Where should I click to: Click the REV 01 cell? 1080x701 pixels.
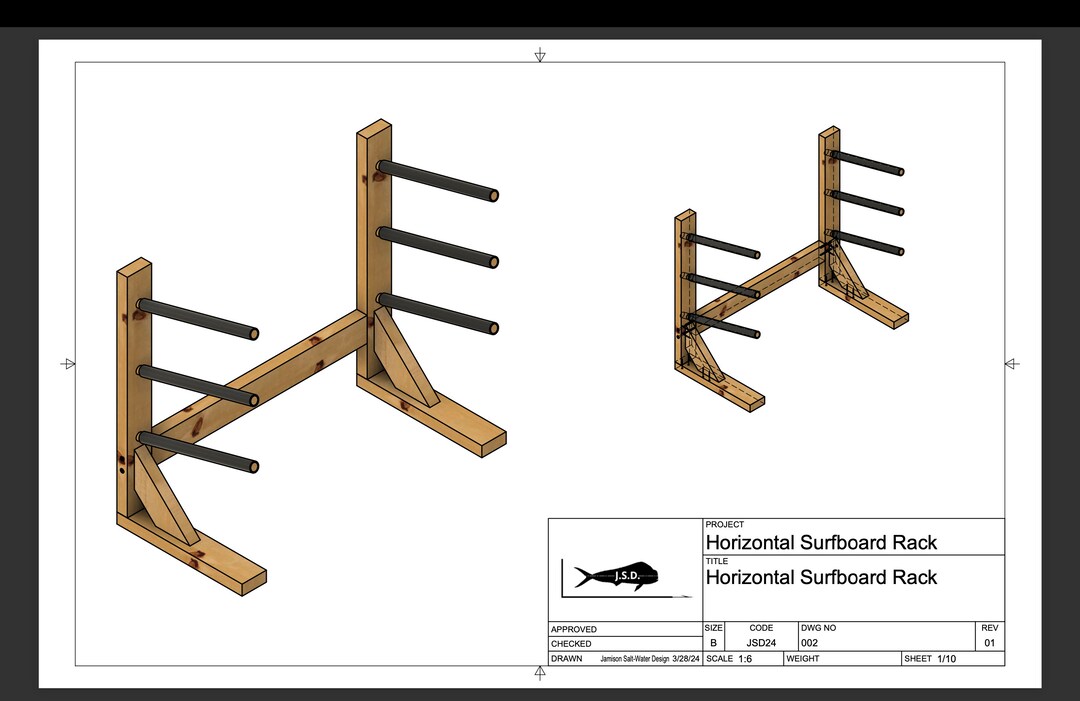point(988,635)
